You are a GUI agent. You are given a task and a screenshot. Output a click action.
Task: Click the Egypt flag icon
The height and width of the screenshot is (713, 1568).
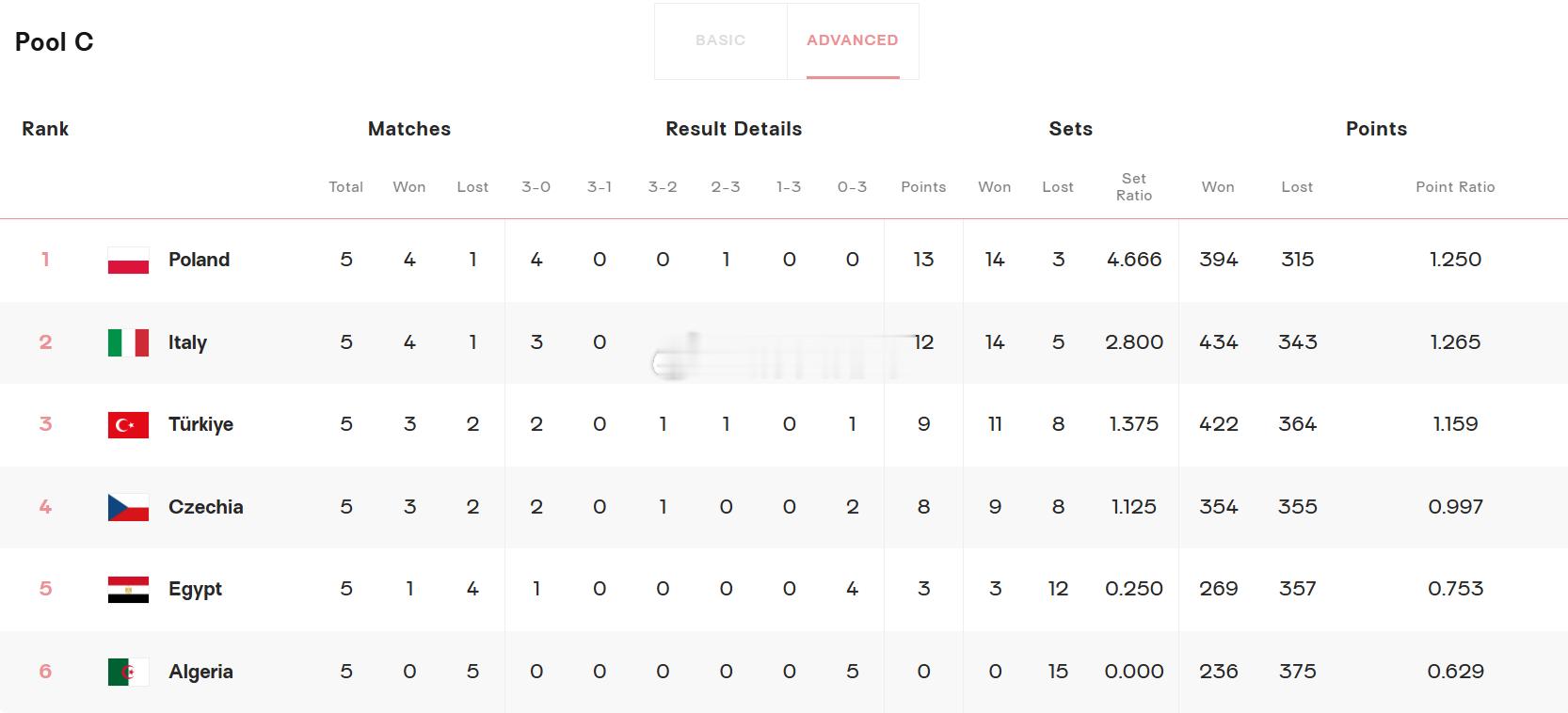[x=128, y=590]
